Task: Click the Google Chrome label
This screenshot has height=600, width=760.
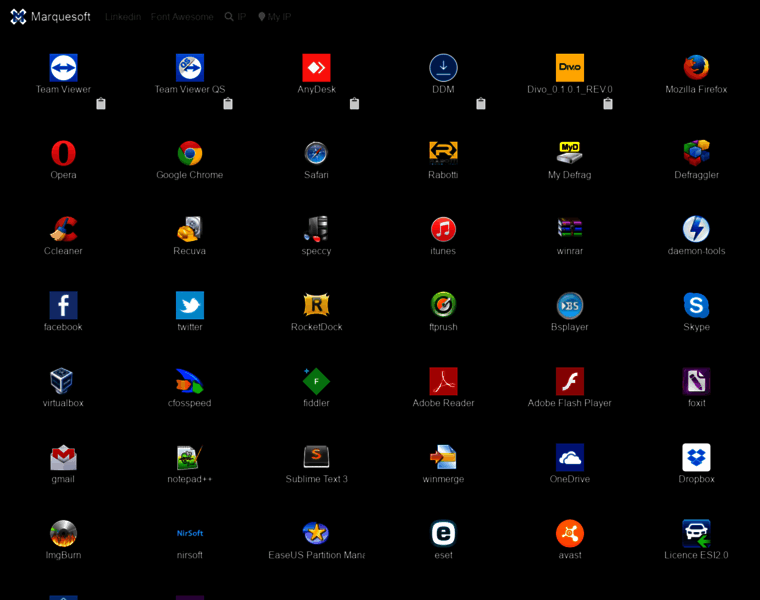Action: (190, 175)
